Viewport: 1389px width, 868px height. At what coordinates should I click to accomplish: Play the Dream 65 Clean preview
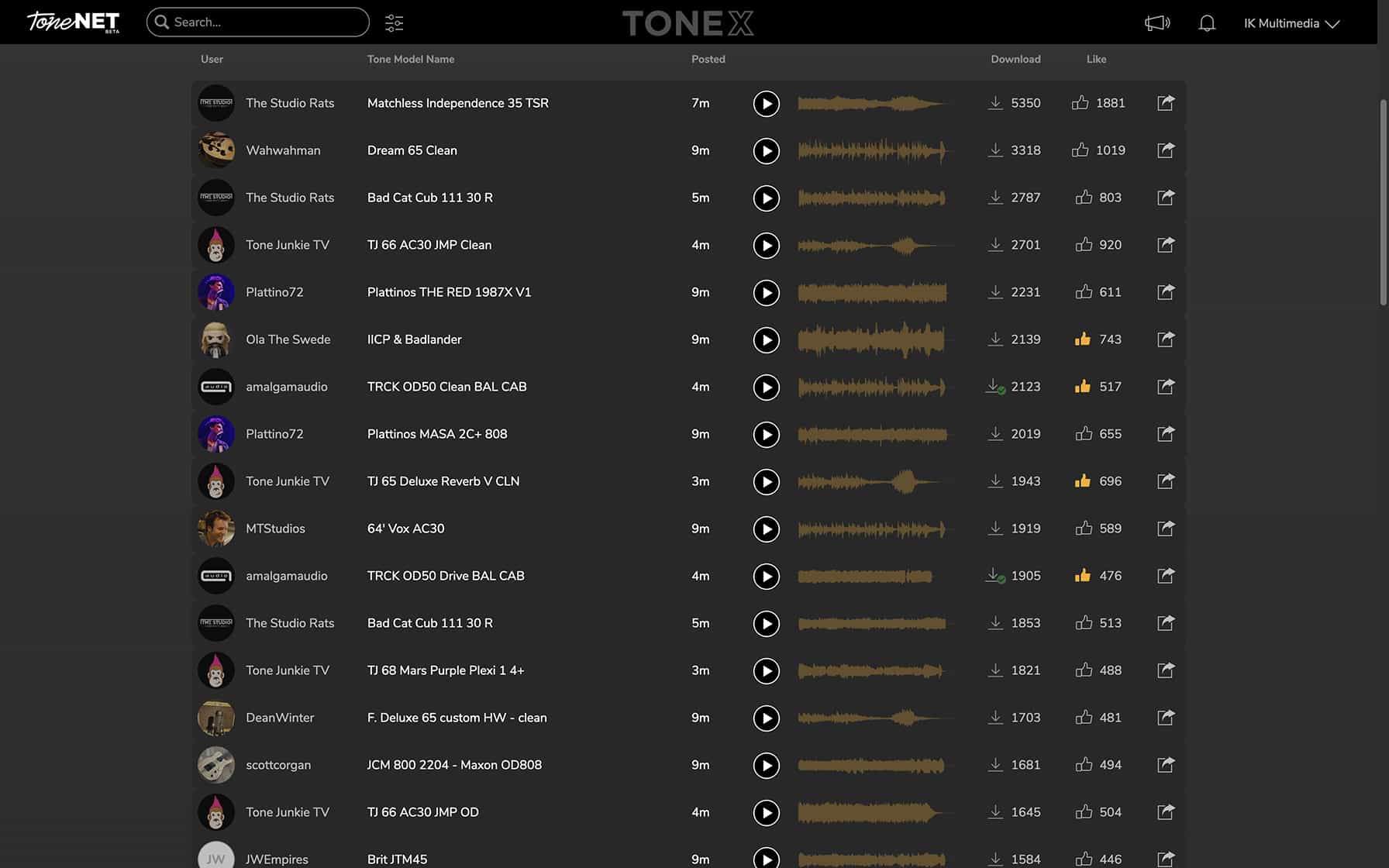(766, 151)
